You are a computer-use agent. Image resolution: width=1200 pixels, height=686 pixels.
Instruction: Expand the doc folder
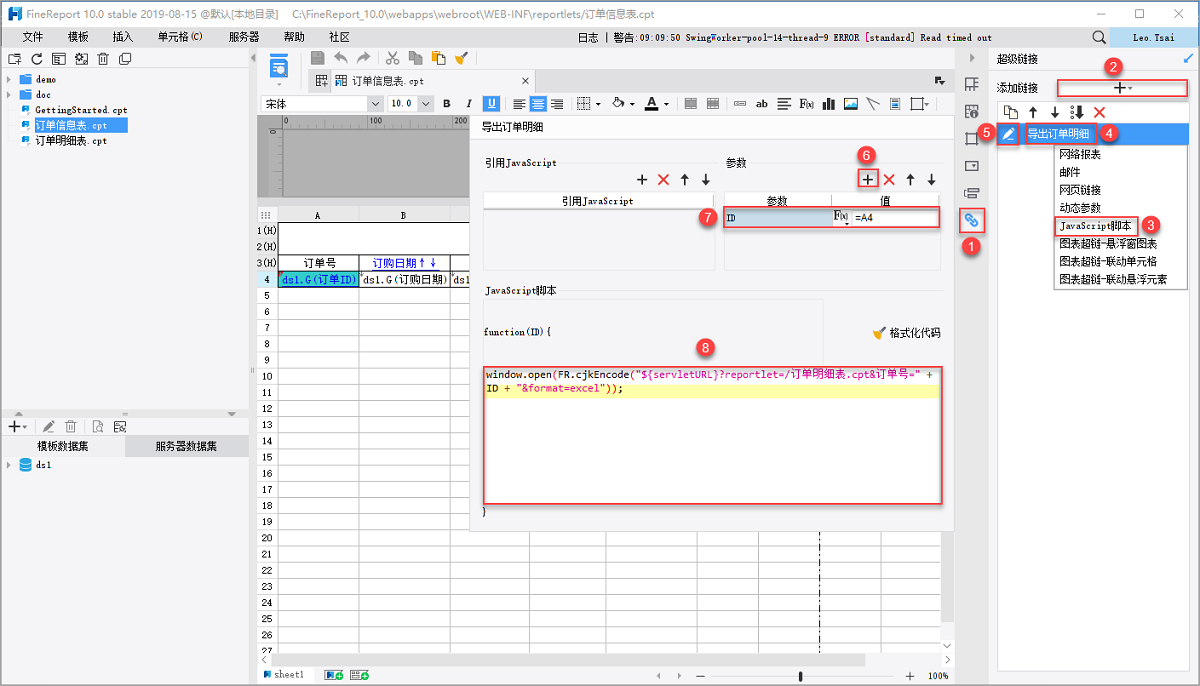(x=9, y=95)
